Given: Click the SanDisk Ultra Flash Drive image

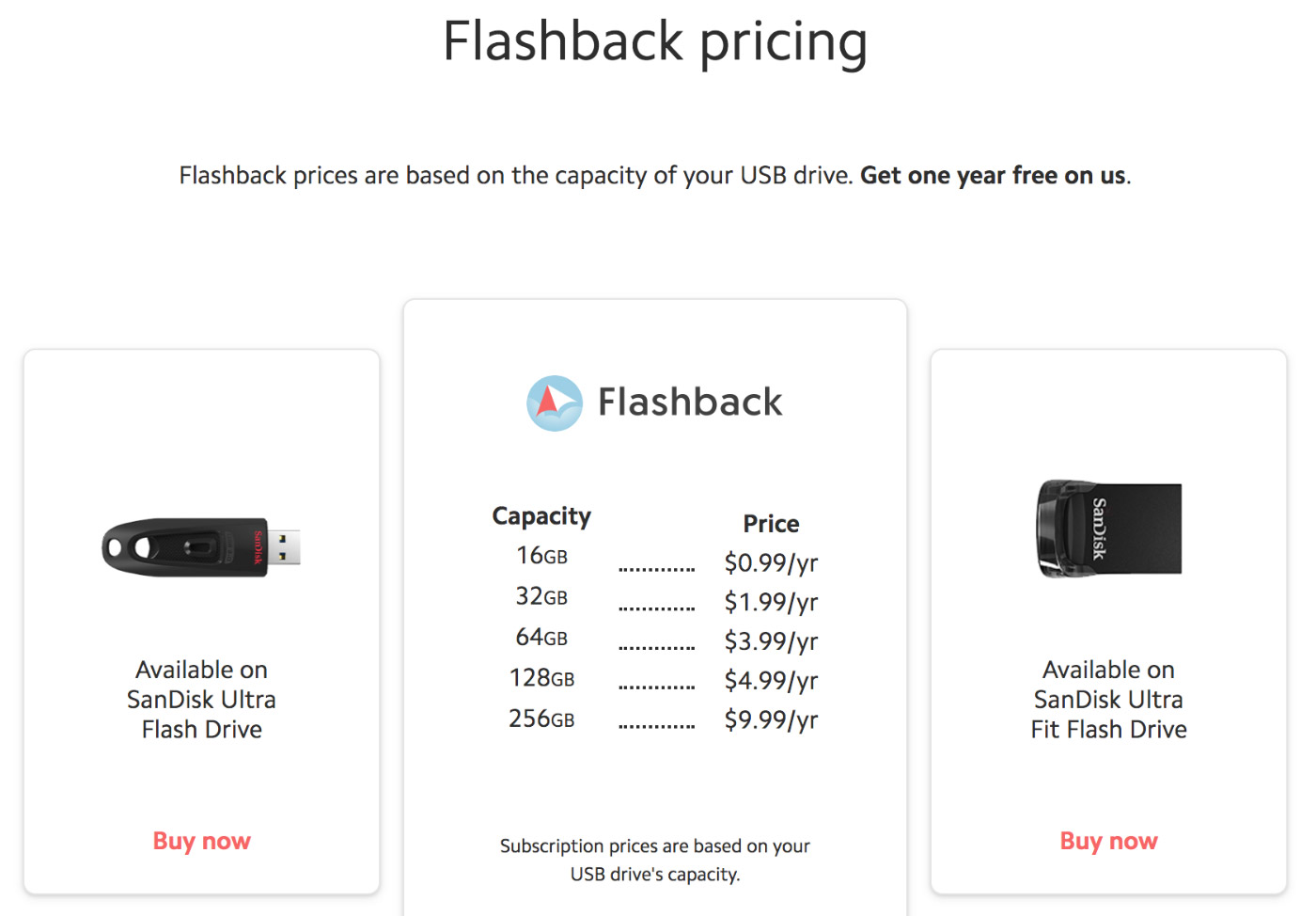Looking at the screenshot, I should (x=201, y=547).
